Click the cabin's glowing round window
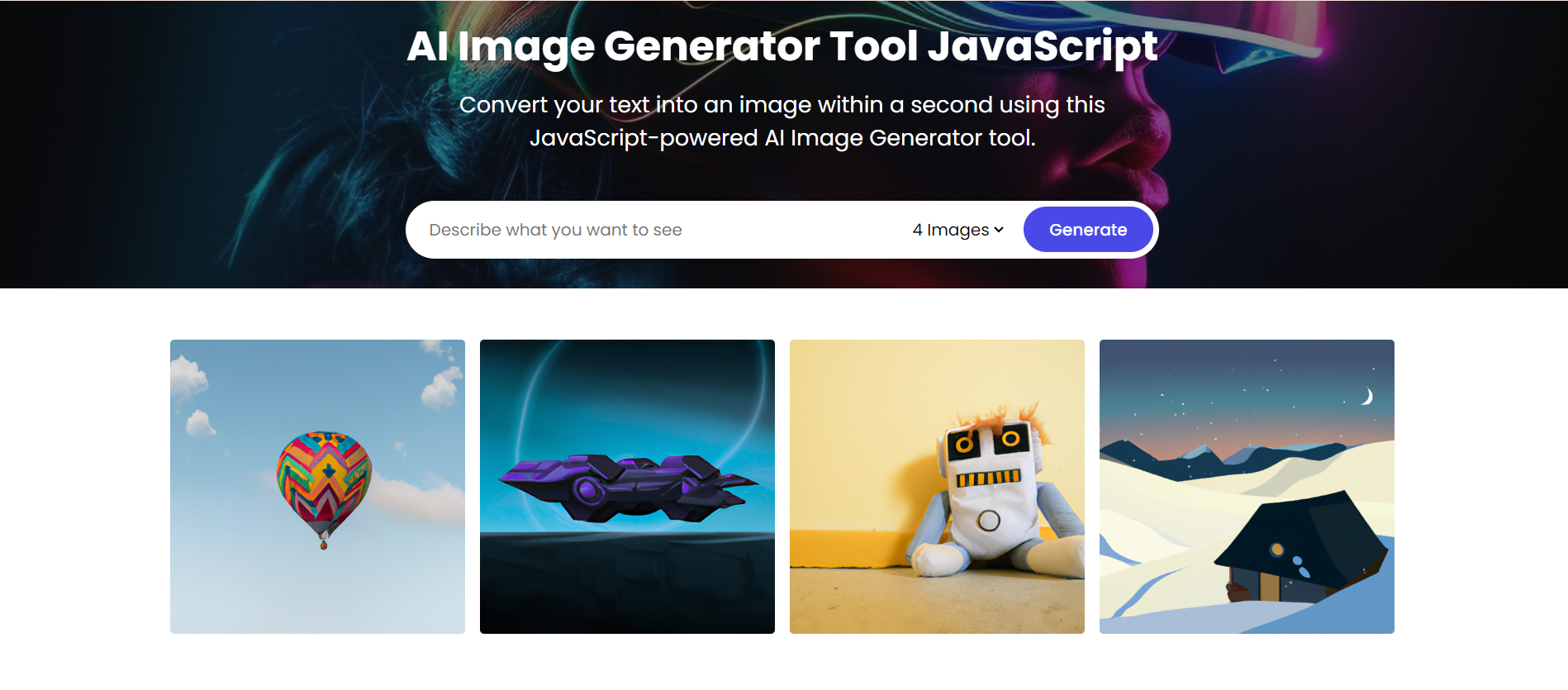1568x690 pixels. click(x=1277, y=550)
